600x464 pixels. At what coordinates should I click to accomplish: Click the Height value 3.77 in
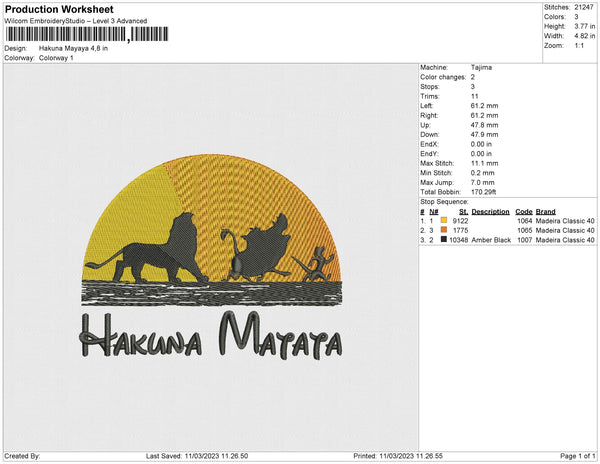[x=585, y=26]
